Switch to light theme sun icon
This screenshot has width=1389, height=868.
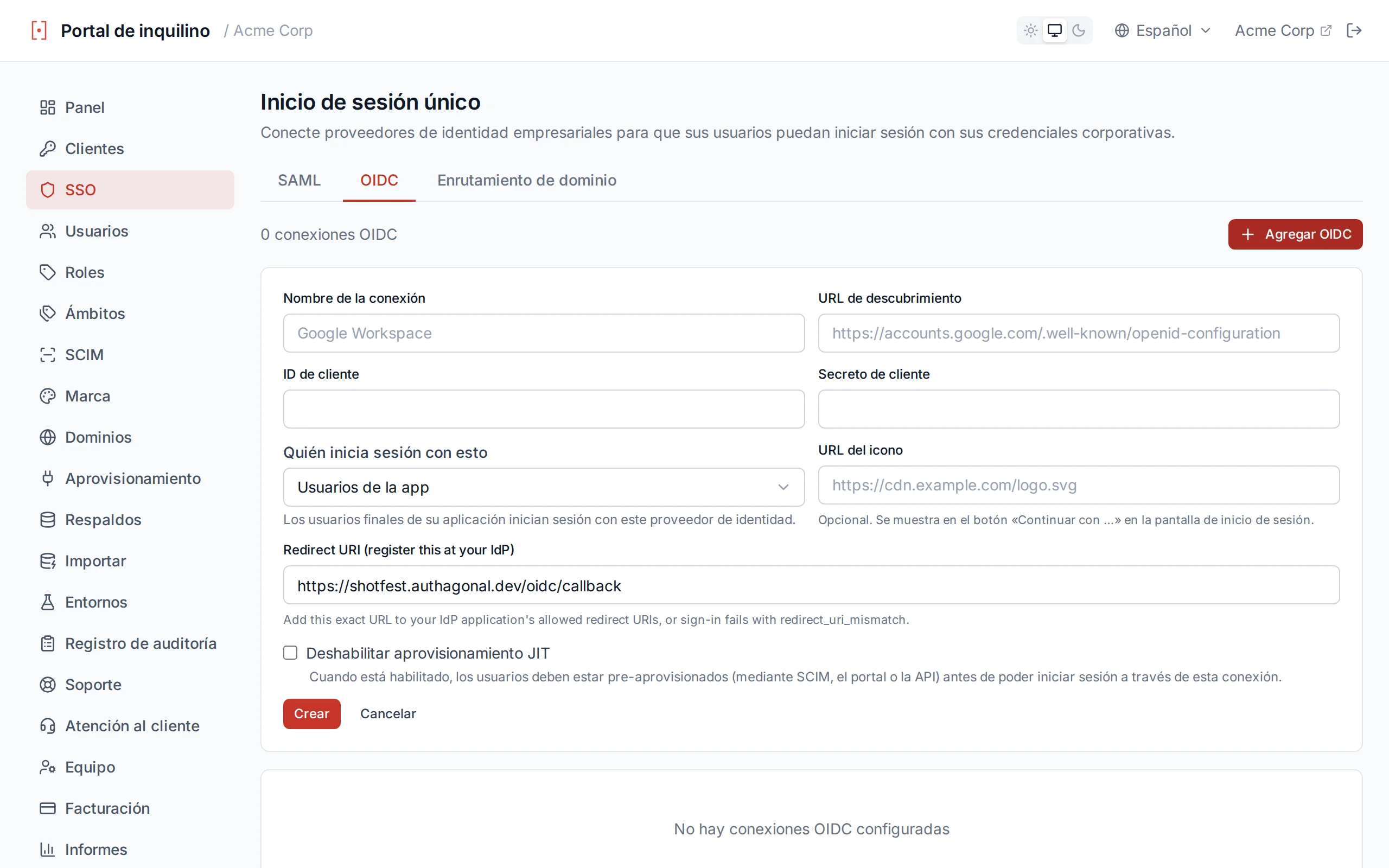[x=1031, y=30]
